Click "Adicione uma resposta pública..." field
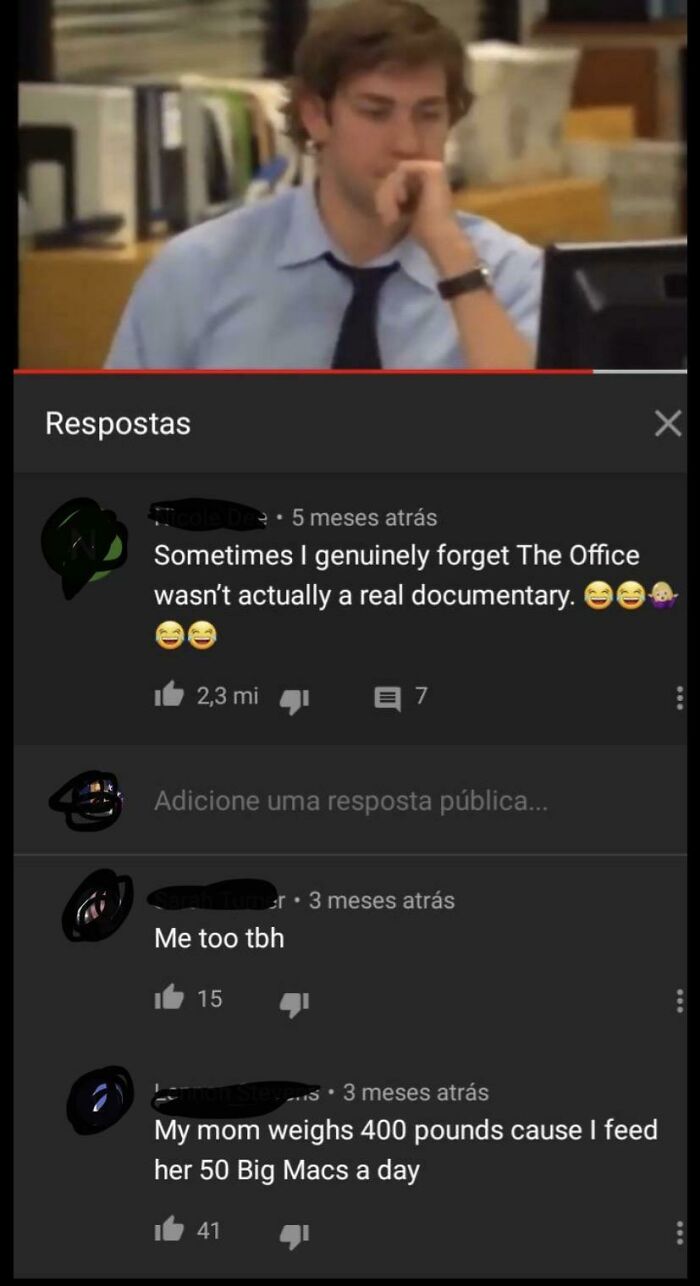Viewport: 700px width, 1286px height. pos(351,801)
